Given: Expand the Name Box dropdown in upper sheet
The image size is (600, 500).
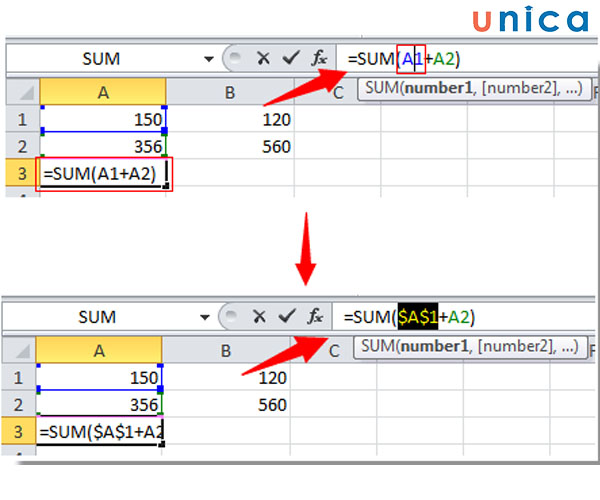Looking at the screenshot, I should click(x=208, y=59).
